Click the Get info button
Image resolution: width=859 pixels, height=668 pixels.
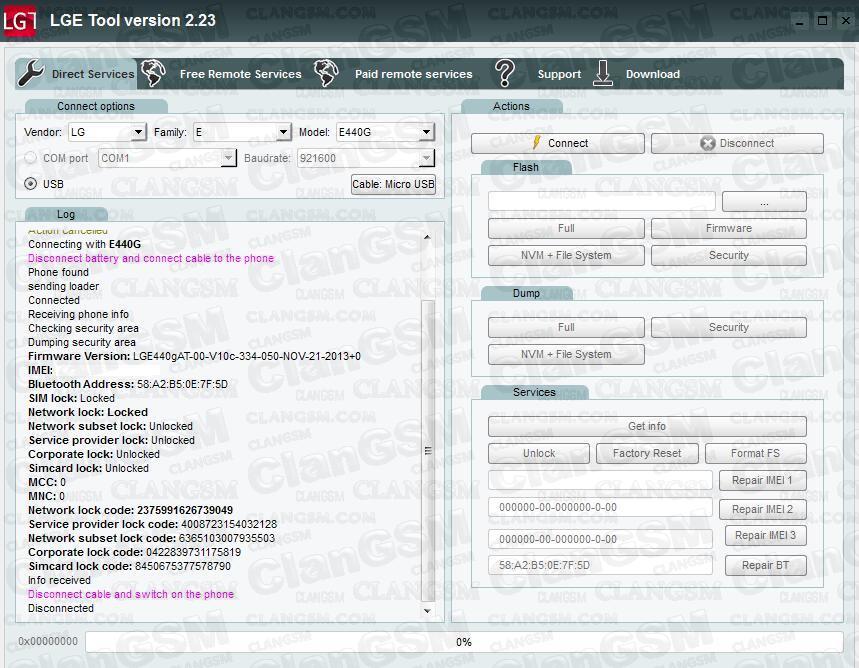click(647, 426)
